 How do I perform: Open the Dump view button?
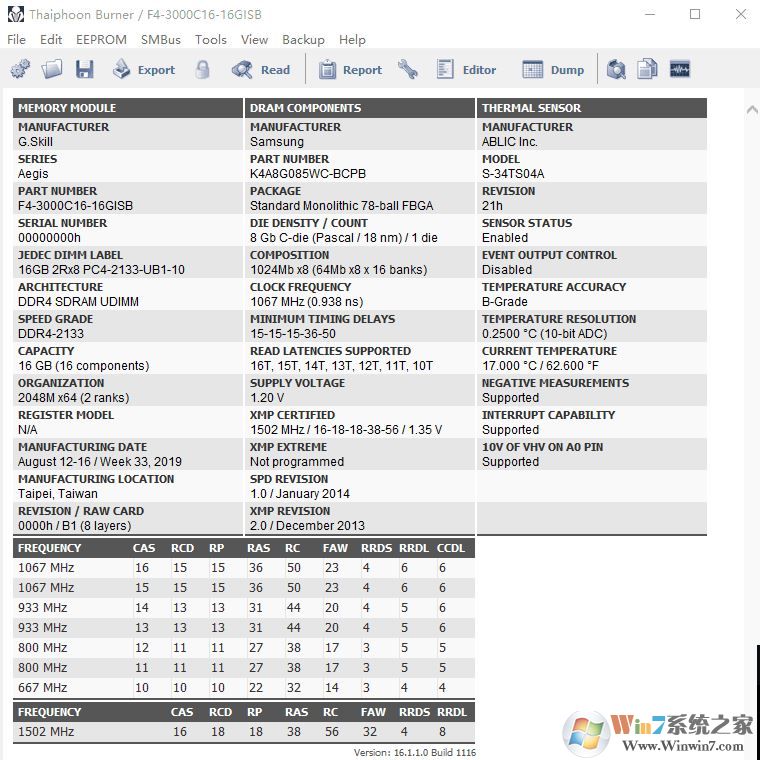pyautogui.click(x=553, y=70)
